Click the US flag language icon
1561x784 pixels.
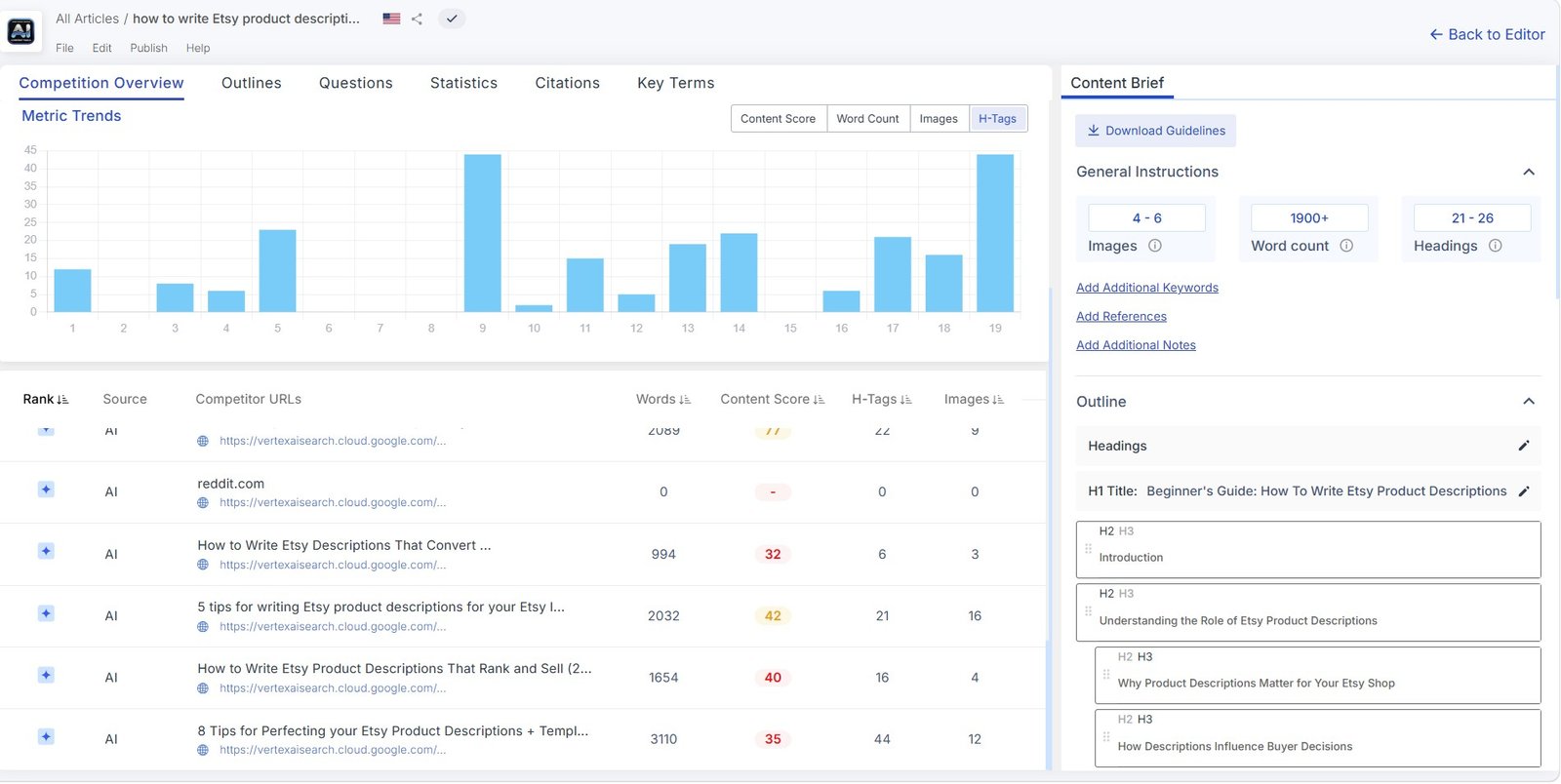coord(391,19)
